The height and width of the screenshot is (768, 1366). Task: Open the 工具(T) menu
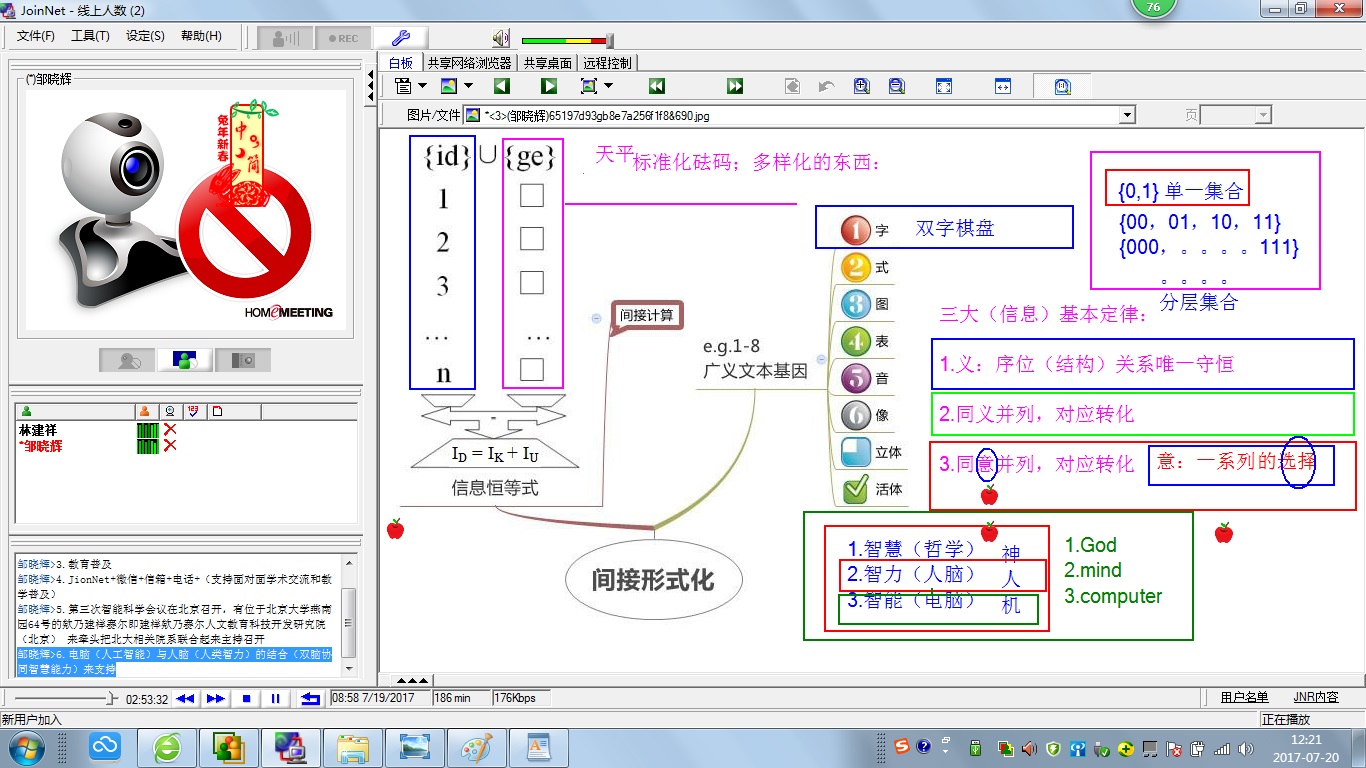click(90, 36)
